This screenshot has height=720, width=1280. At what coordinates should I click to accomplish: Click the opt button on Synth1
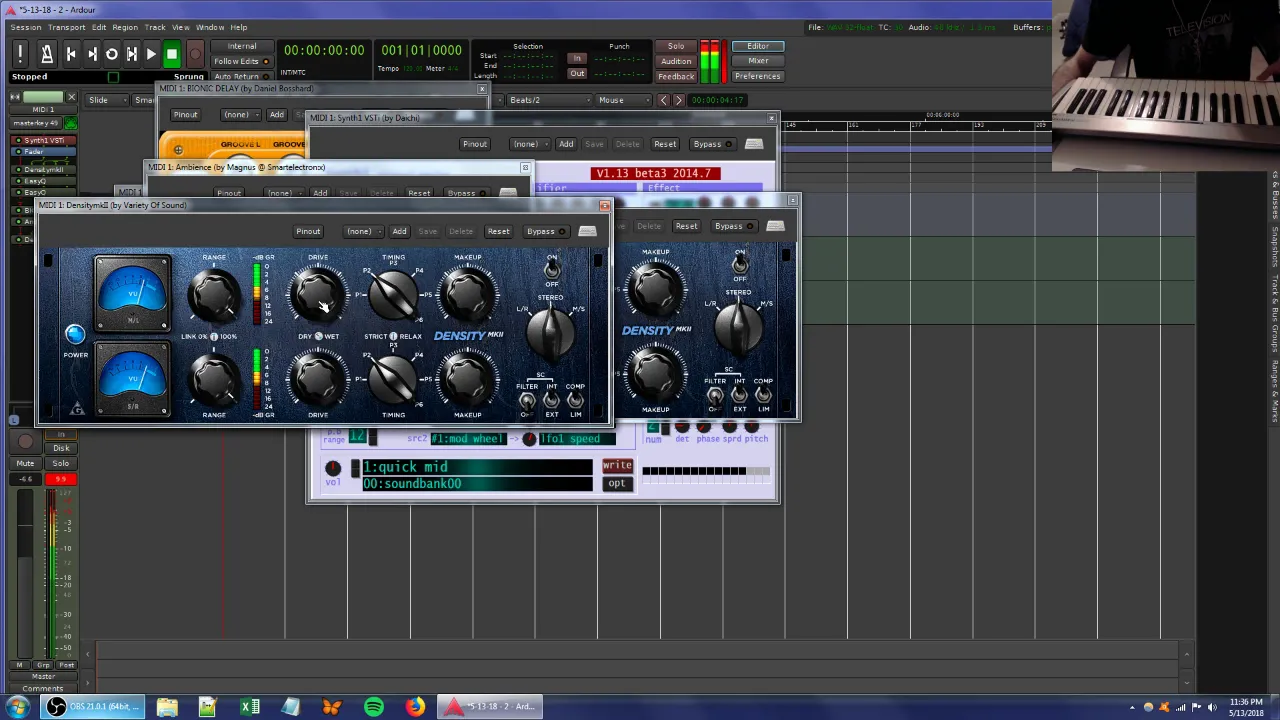pos(617,484)
